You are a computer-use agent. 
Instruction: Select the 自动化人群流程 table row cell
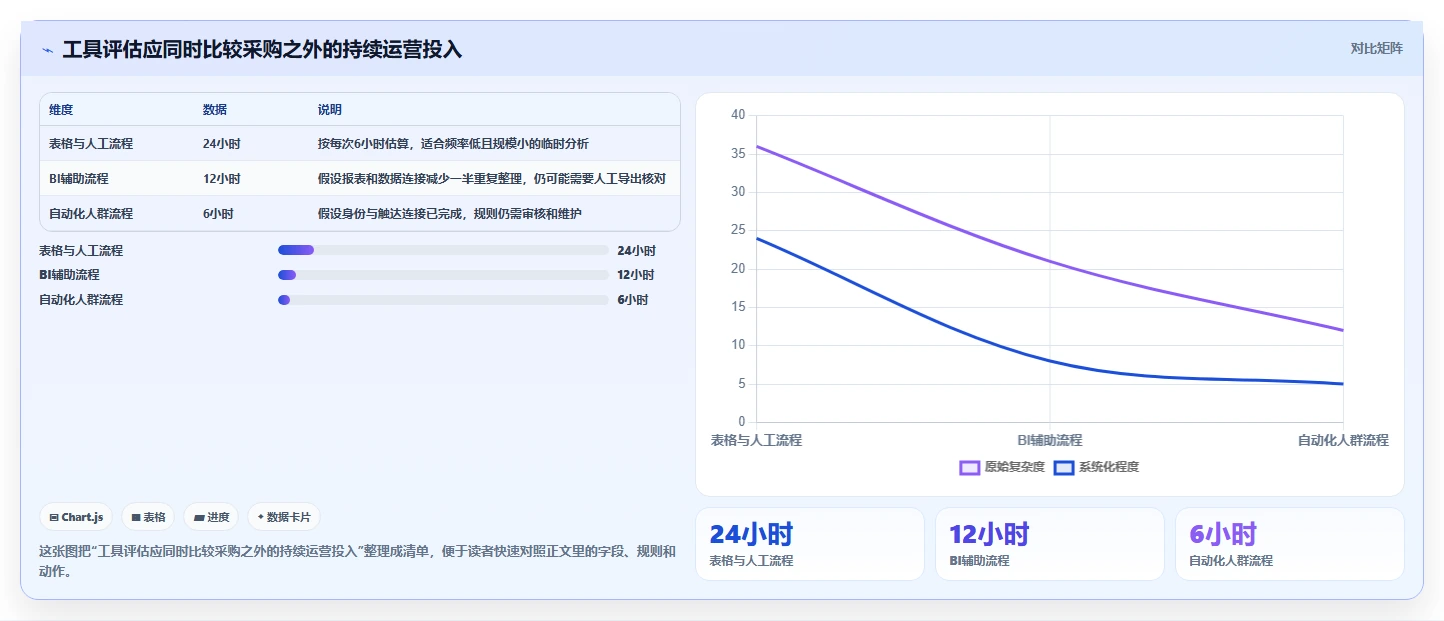coord(91,214)
